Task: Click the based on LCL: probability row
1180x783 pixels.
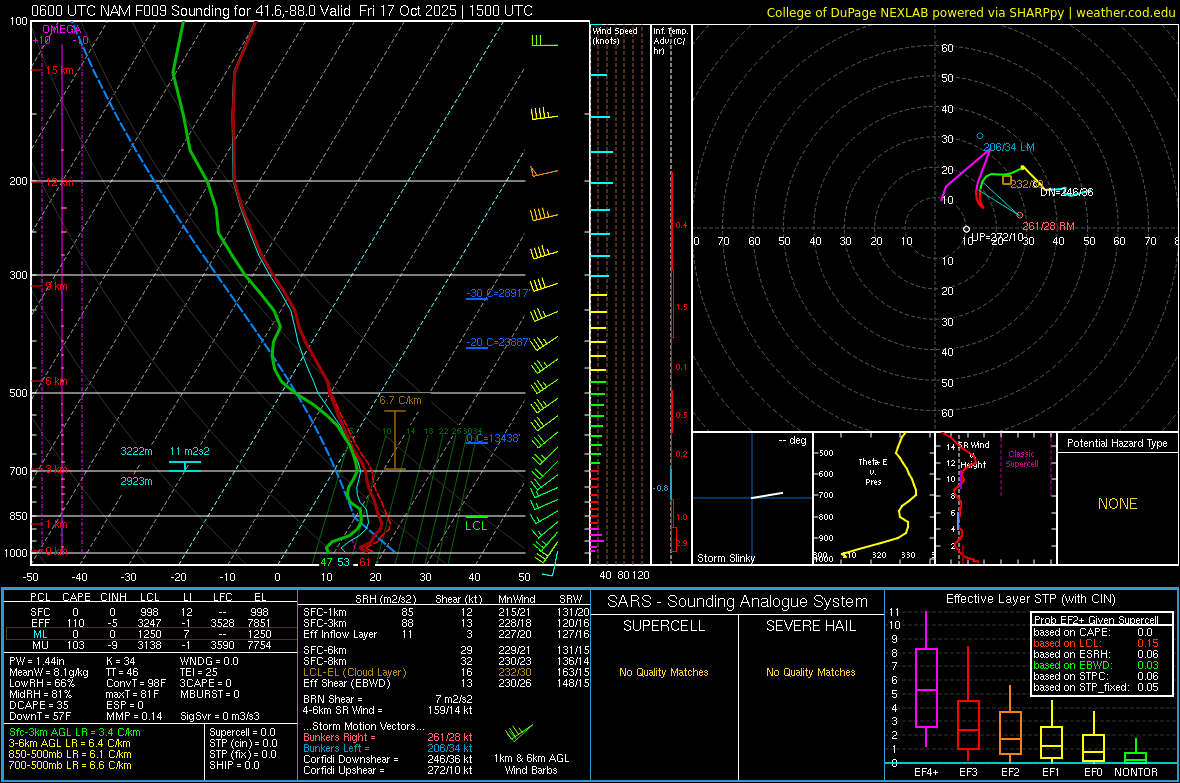Action: click(1096, 643)
